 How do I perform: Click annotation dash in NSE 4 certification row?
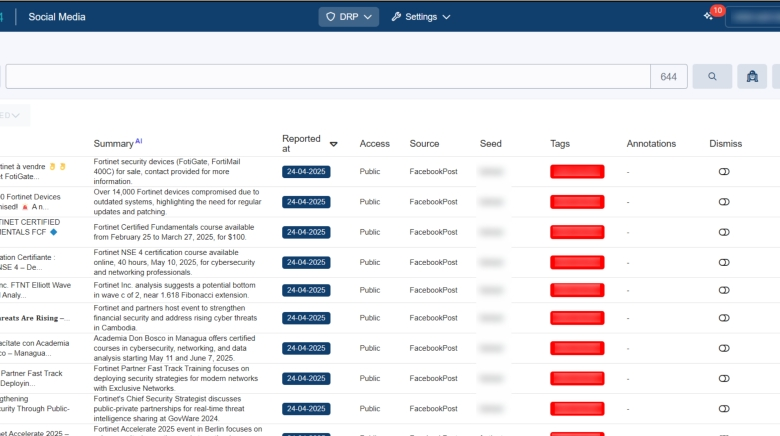point(628,263)
